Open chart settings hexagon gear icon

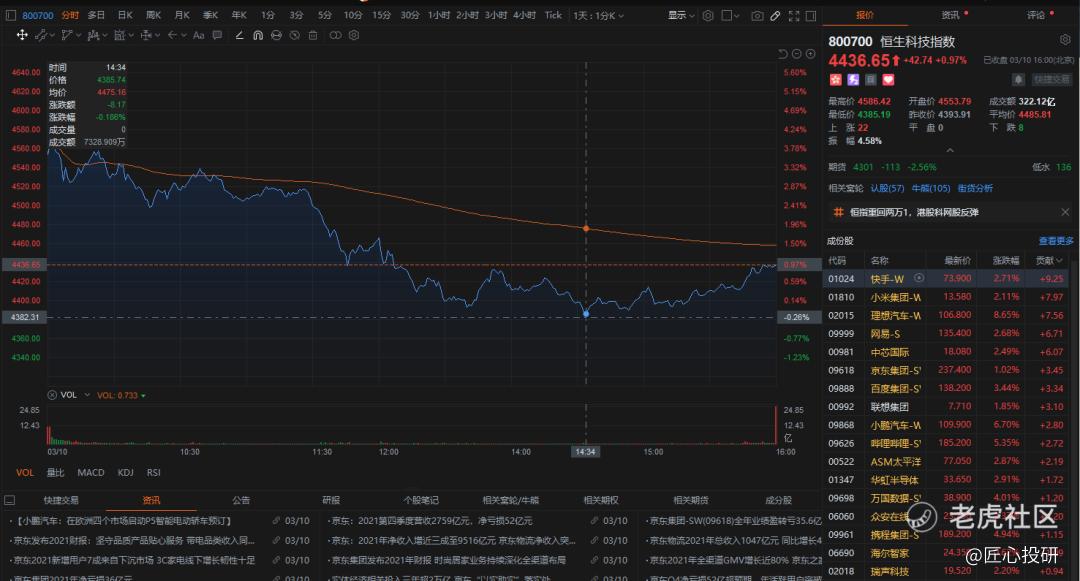[x=707, y=15]
